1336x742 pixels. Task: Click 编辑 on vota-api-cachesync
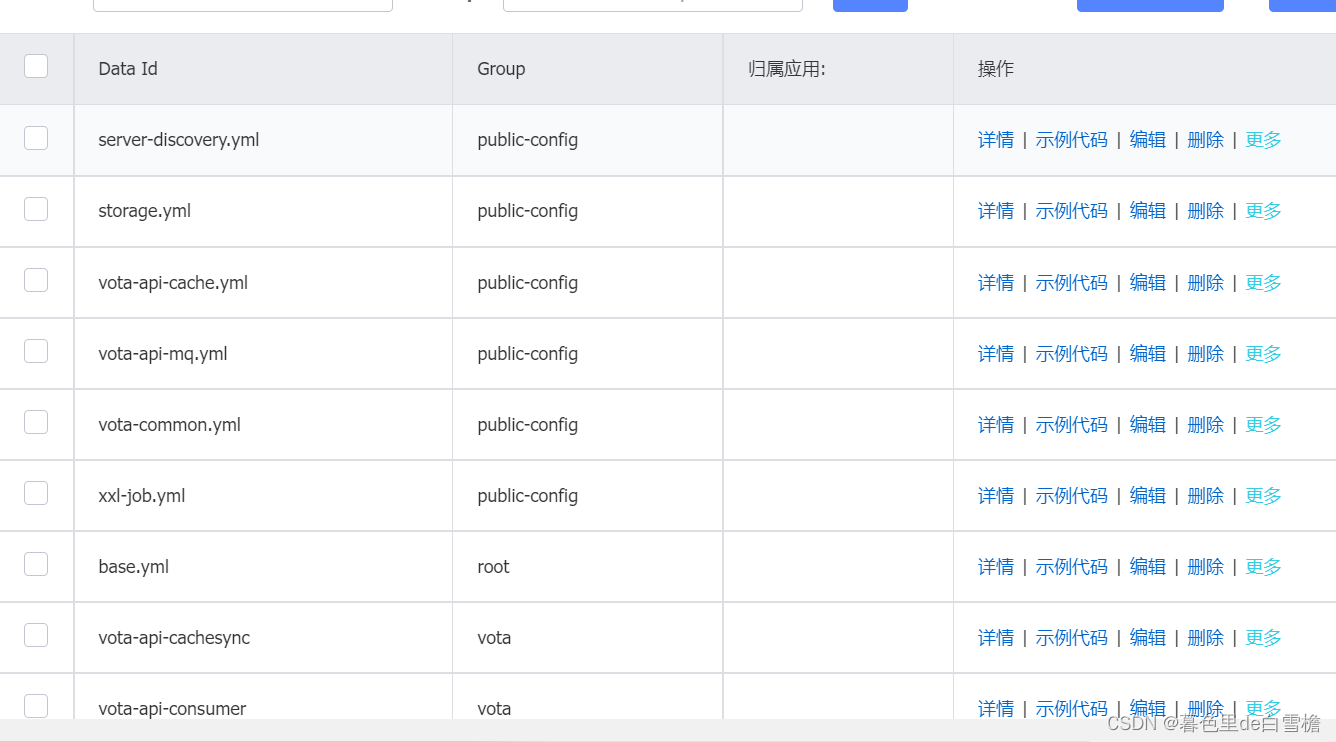(1148, 638)
